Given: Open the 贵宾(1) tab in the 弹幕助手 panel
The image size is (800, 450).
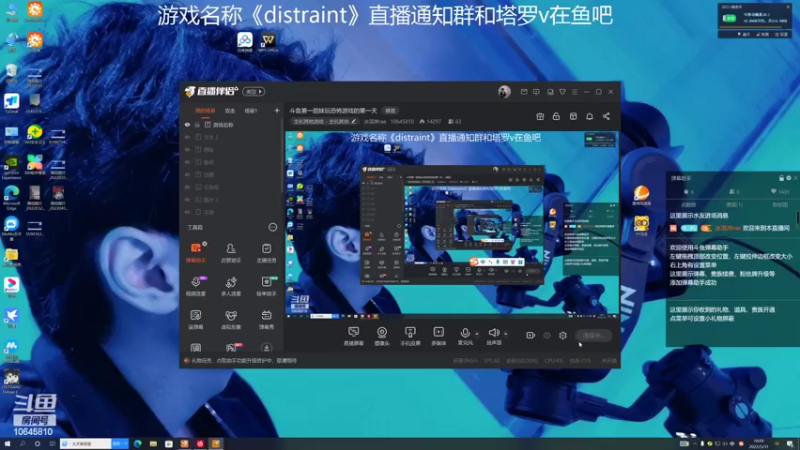Looking at the screenshot, I should click(734, 205).
